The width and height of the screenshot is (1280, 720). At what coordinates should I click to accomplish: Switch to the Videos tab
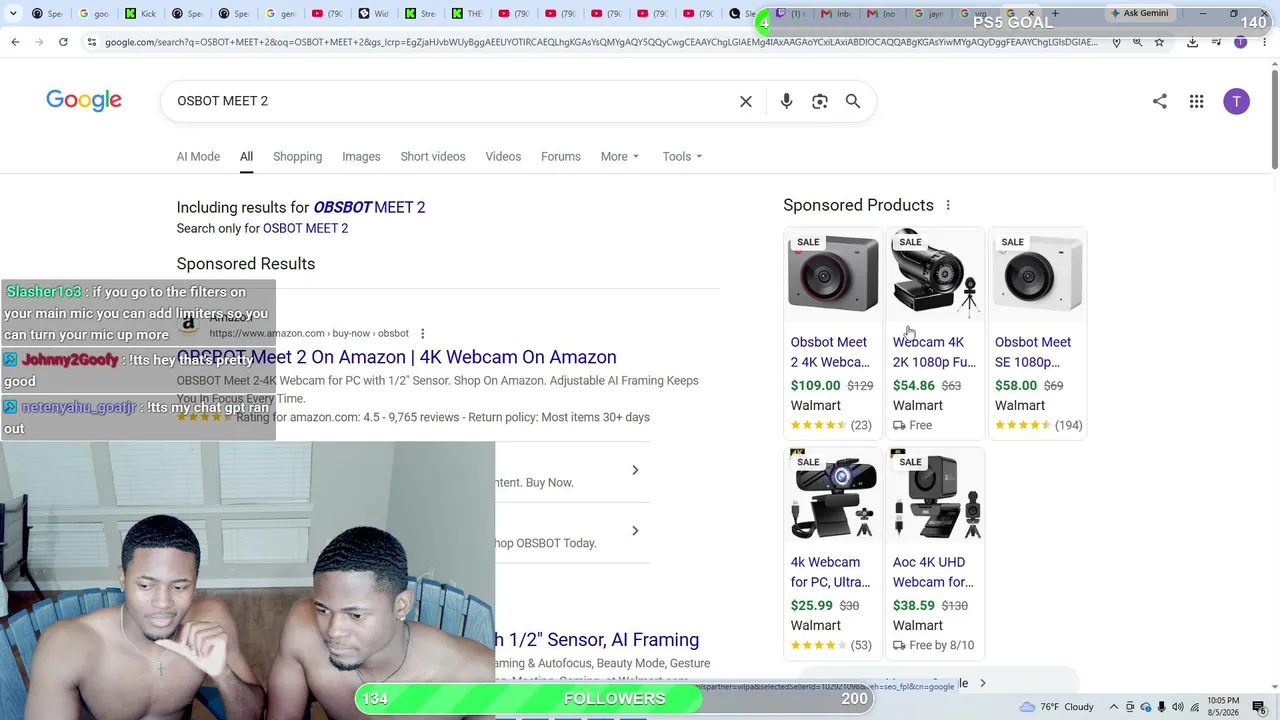[x=503, y=156]
